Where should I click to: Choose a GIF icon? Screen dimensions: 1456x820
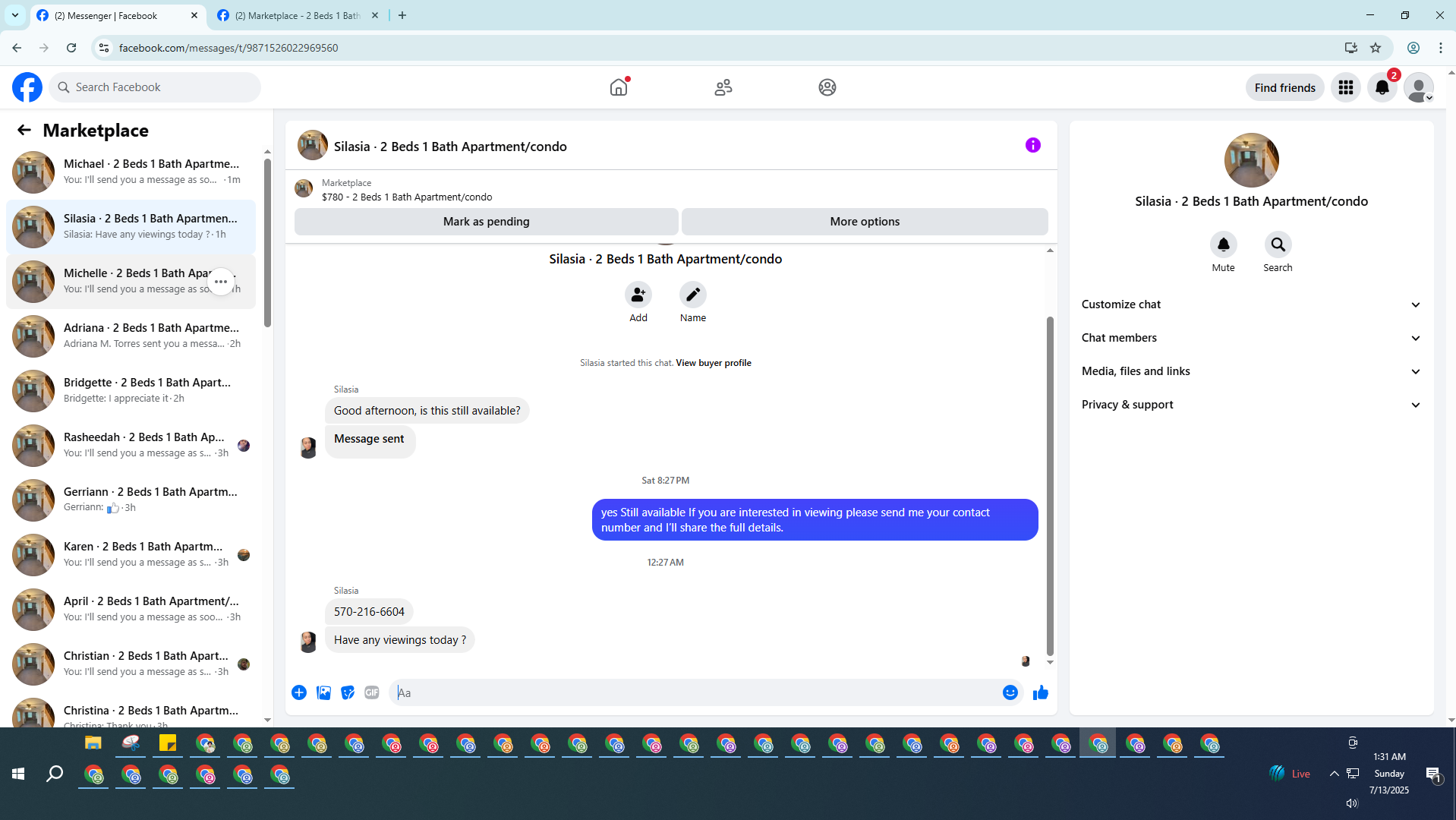[372, 692]
